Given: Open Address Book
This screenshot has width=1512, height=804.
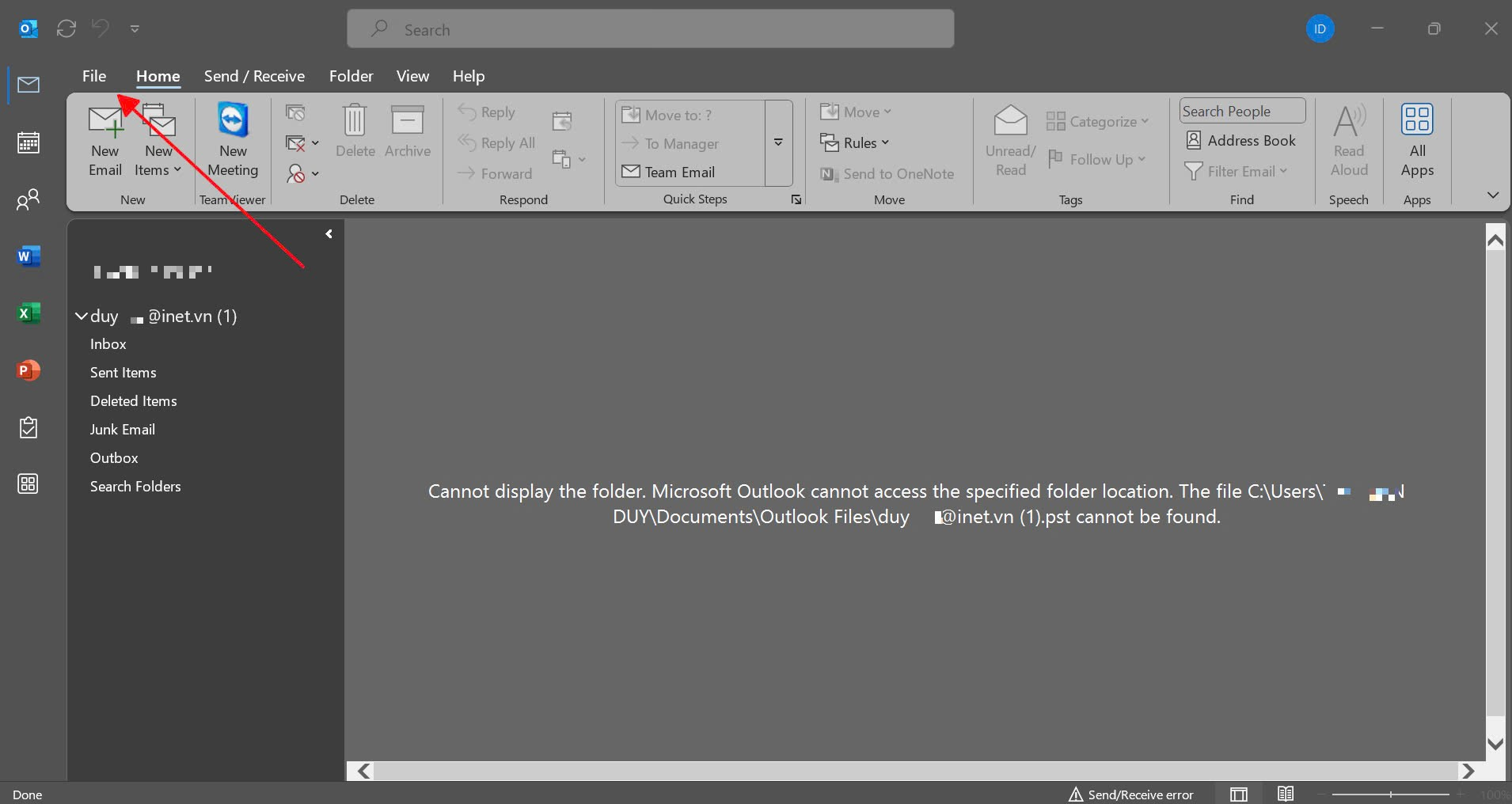Looking at the screenshot, I should 1241,141.
